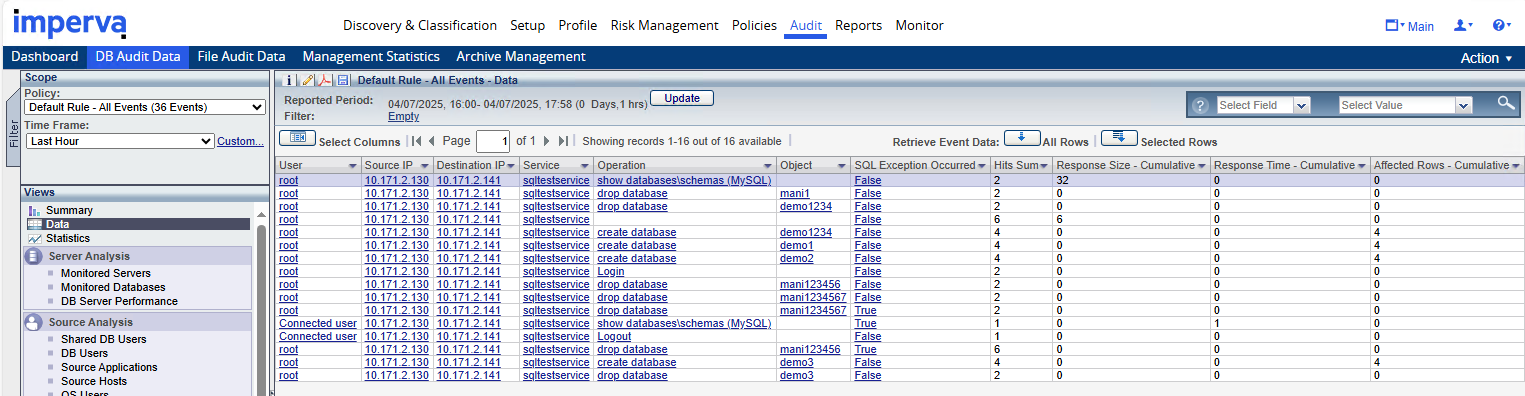Click the question mark icon beside Select Field
This screenshot has height=396, width=1525.
coord(1201,105)
